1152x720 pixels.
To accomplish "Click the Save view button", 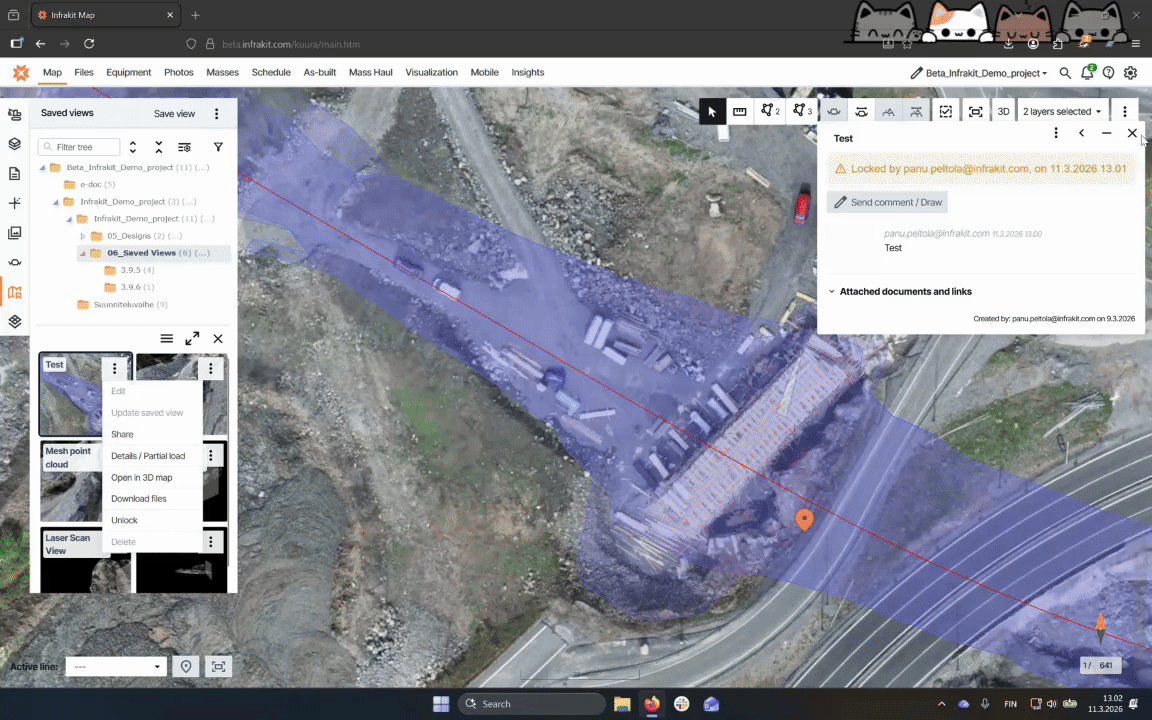I will [x=174, y=114].
